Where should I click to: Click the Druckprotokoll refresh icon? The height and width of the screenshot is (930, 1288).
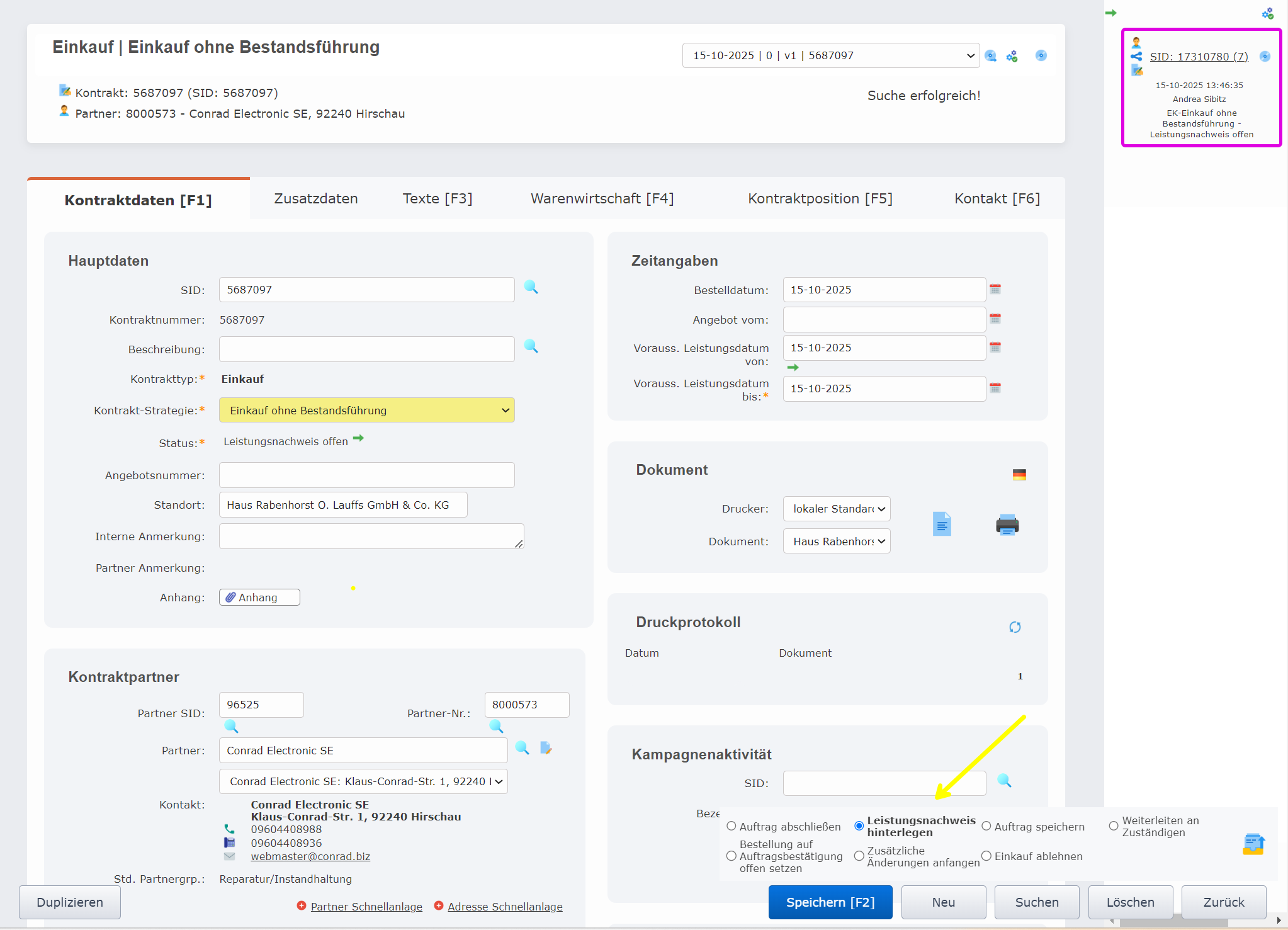click(1015, 627)
